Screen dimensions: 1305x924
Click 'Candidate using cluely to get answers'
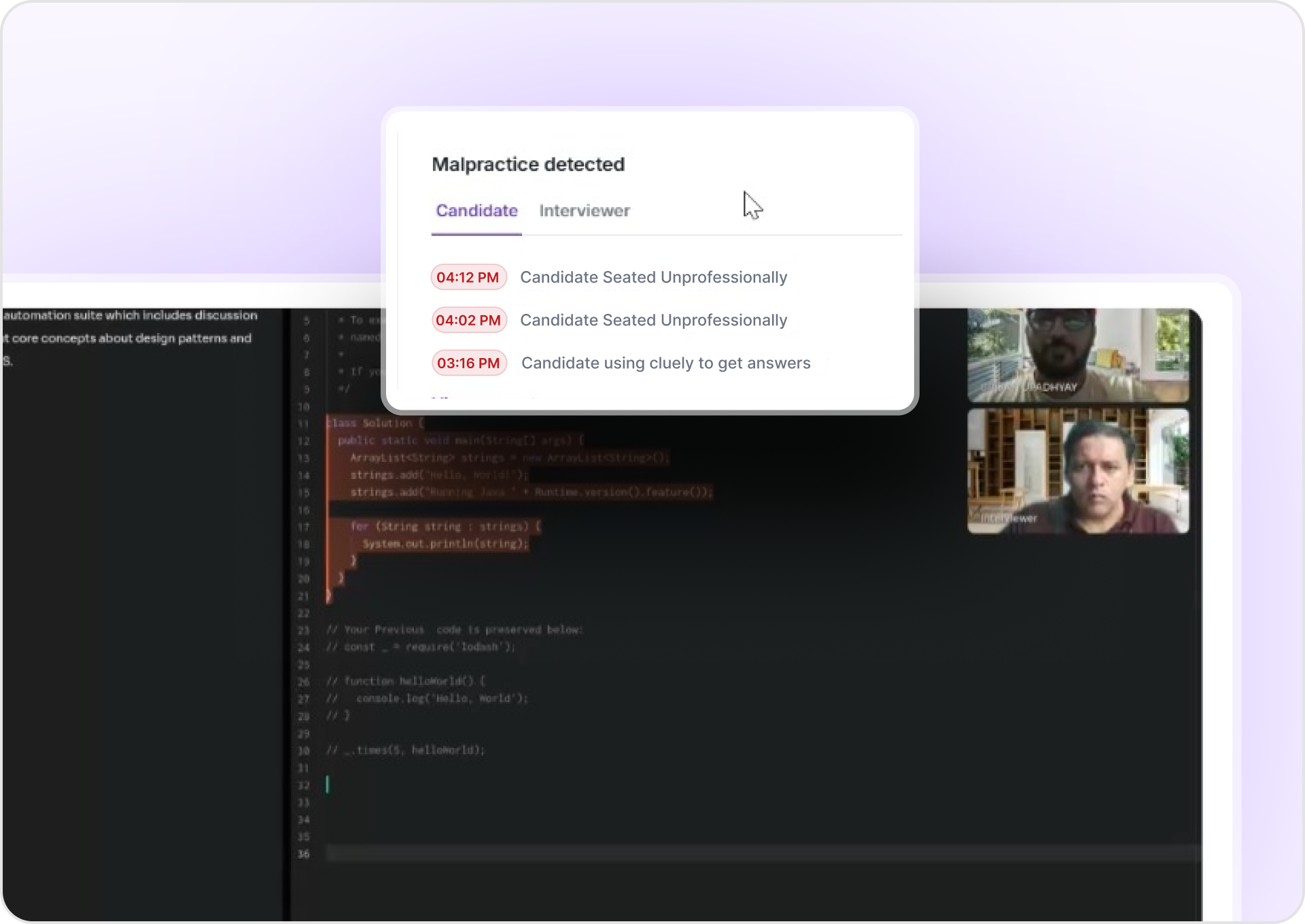pyautogui.click(x=666, y=363)
